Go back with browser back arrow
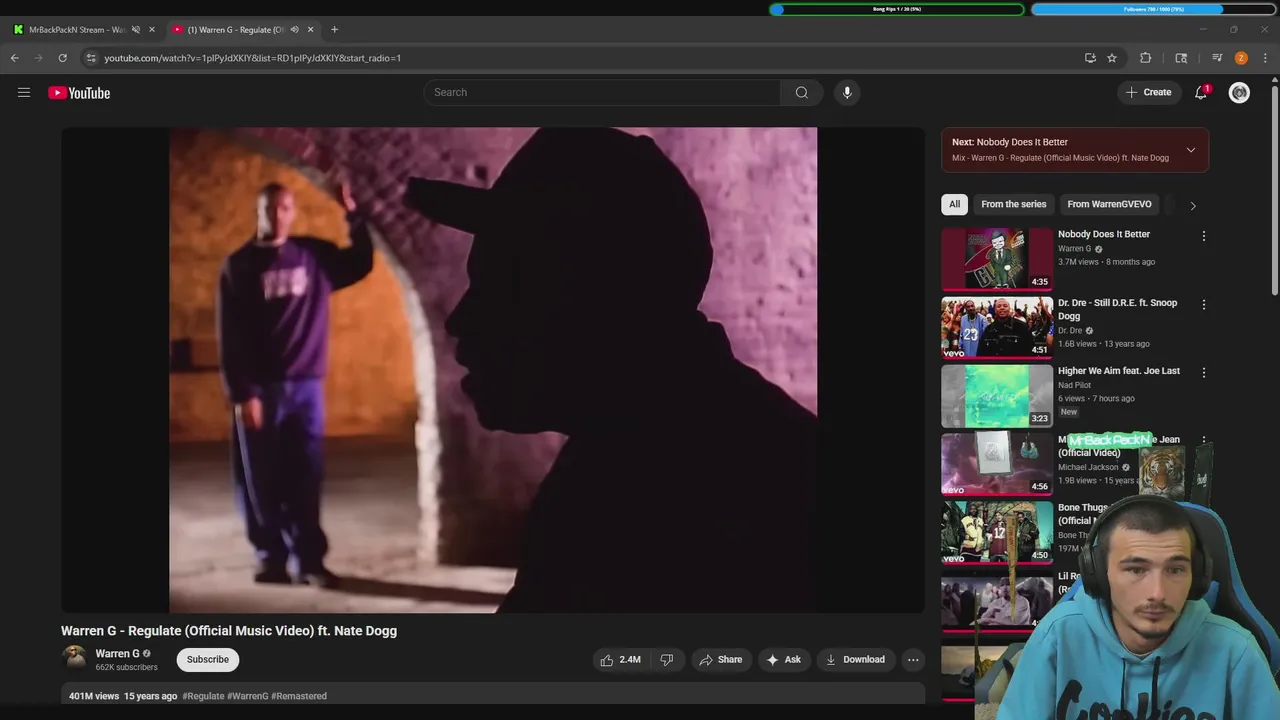This screenshot has width=1280, height=720. [x=15, y=58]
